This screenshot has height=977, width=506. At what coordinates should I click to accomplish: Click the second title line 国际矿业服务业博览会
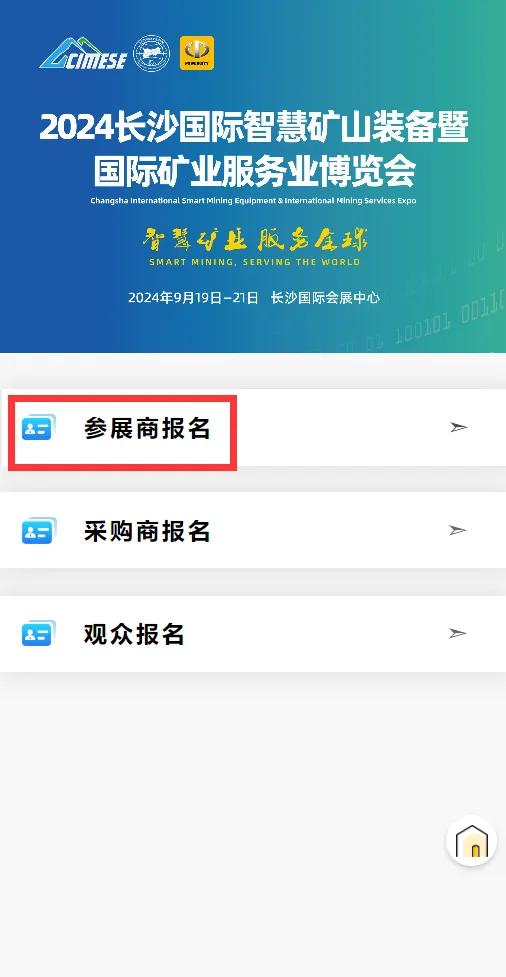(x=254, y=170)
